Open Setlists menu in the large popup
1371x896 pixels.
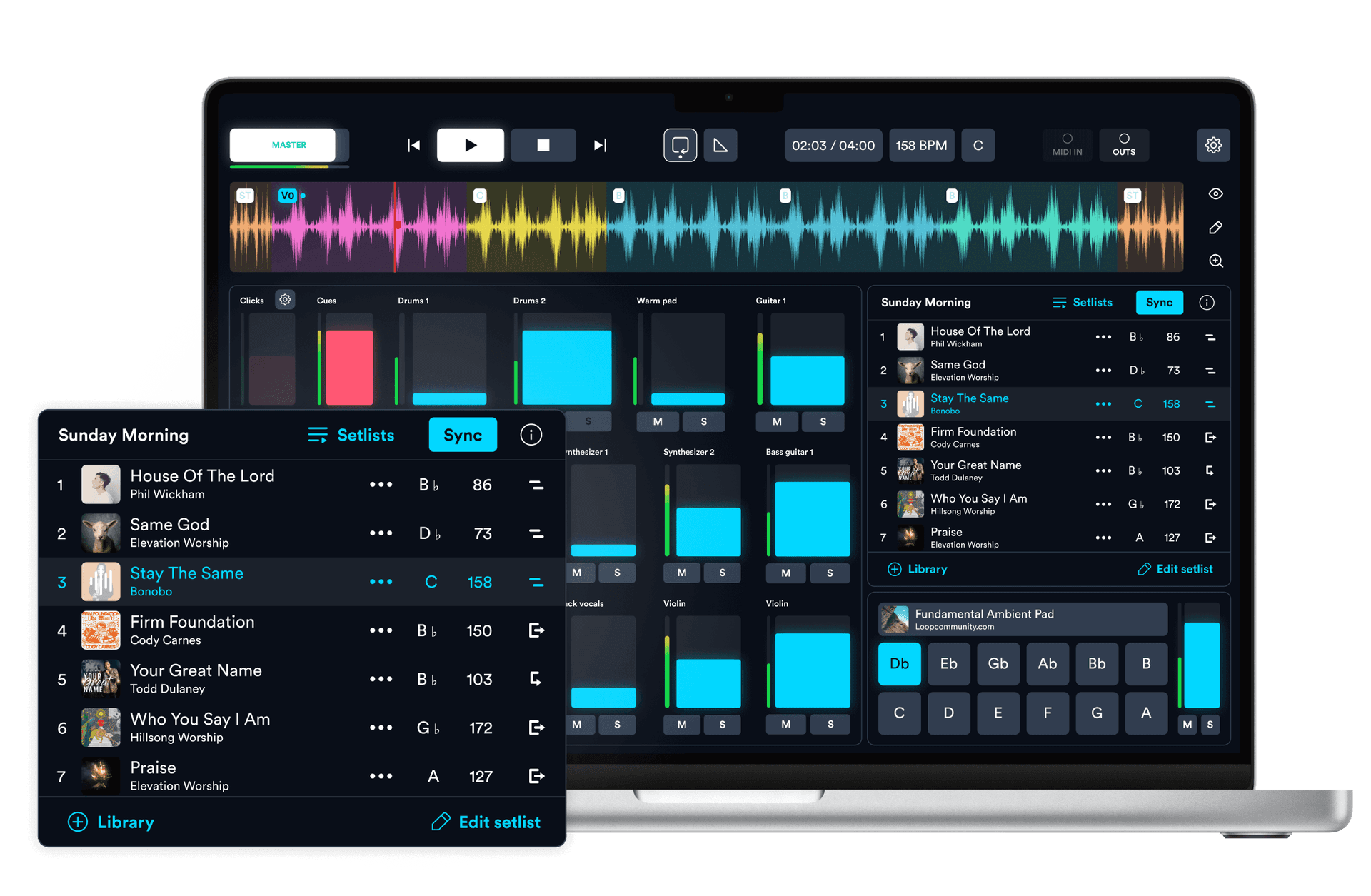pos(351,435)
